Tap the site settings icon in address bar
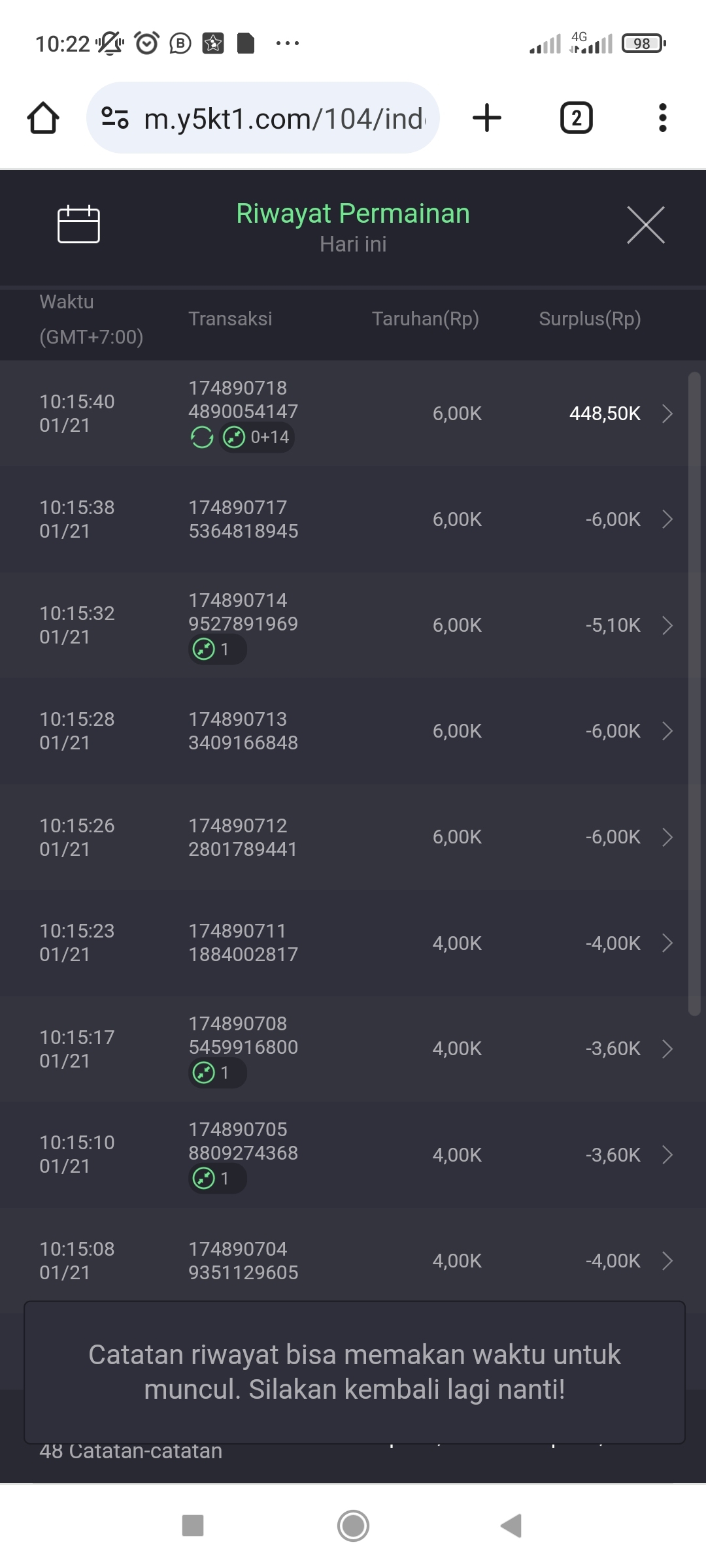The width and height of the screenshot is (706, 1568). (x=115, y=118)
